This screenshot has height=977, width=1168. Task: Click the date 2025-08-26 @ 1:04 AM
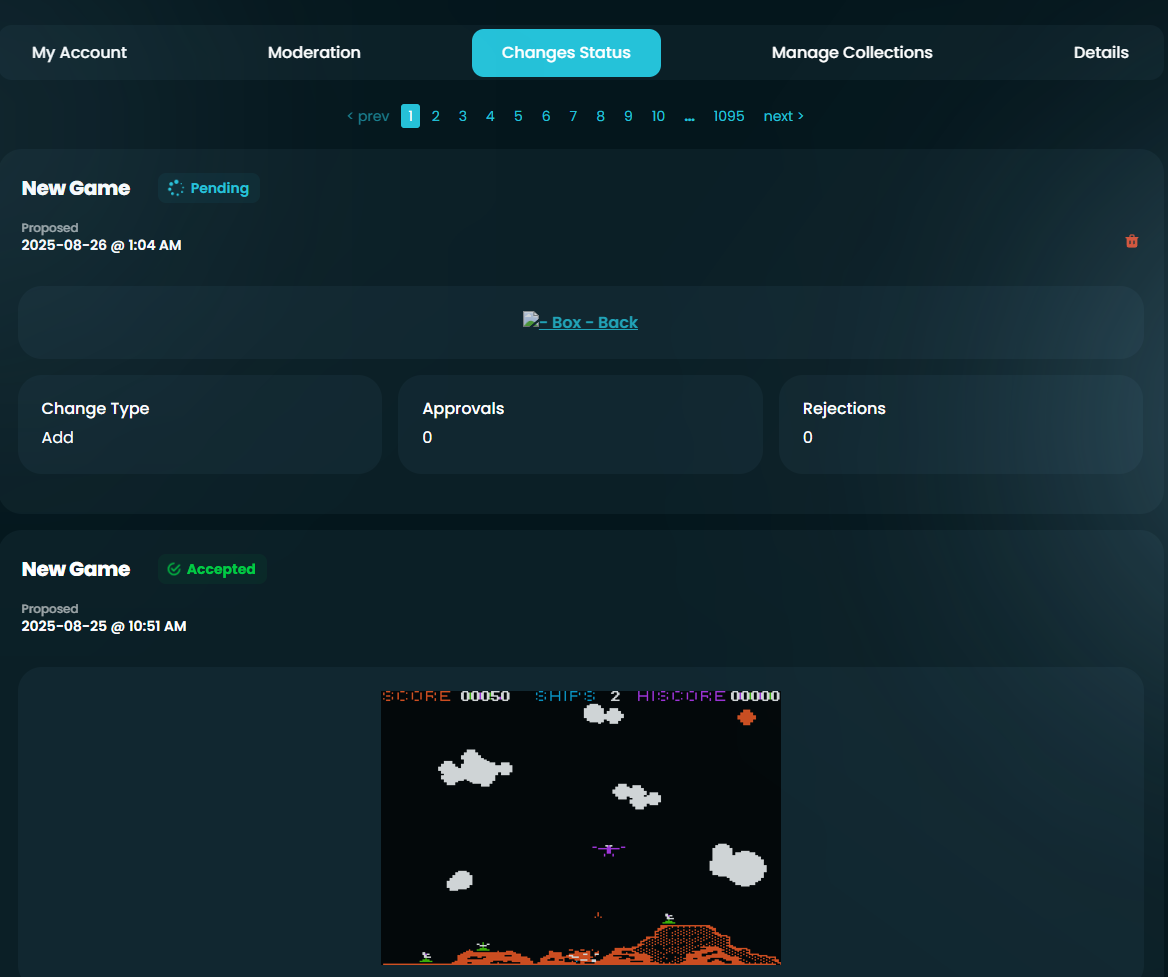tap(101, 245)
